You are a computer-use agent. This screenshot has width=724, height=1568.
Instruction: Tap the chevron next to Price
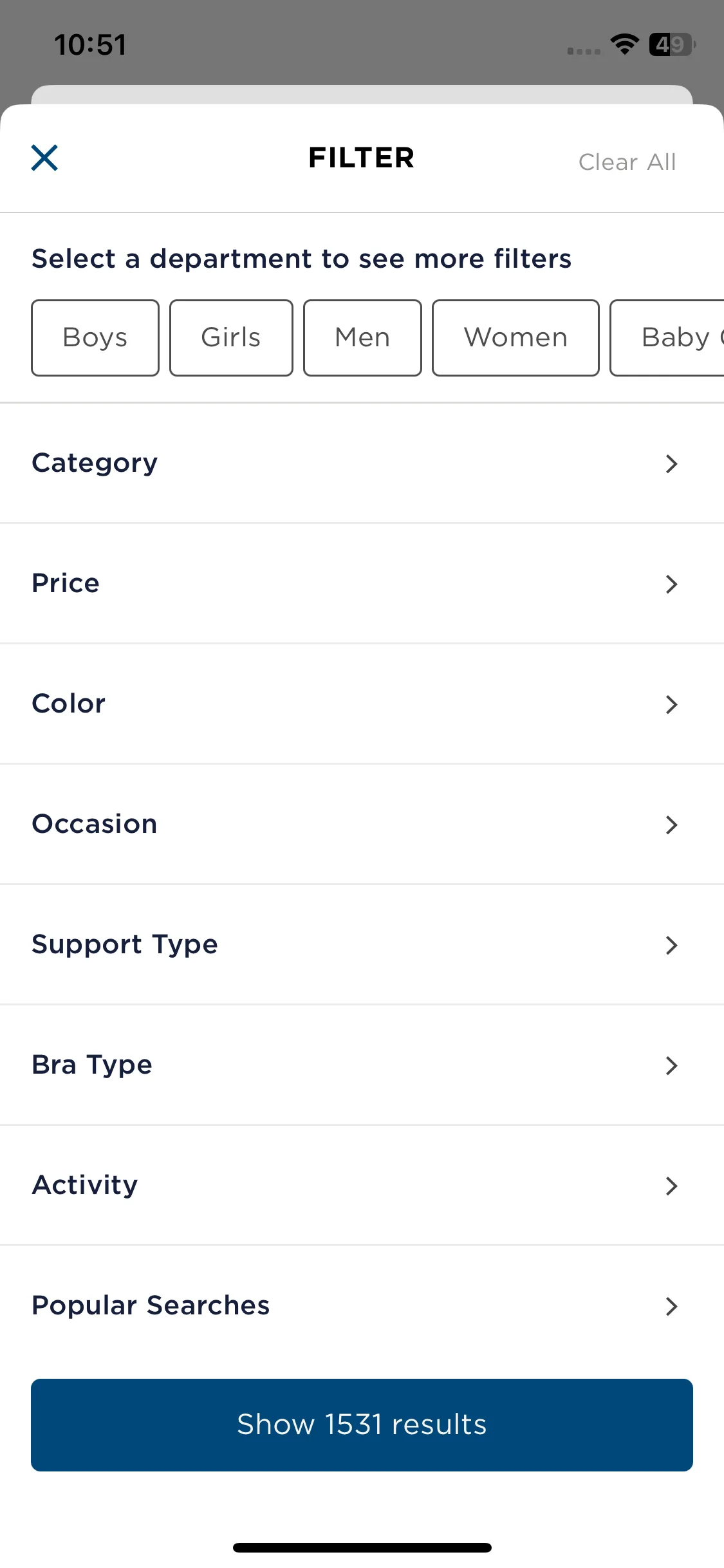point(671,584)
